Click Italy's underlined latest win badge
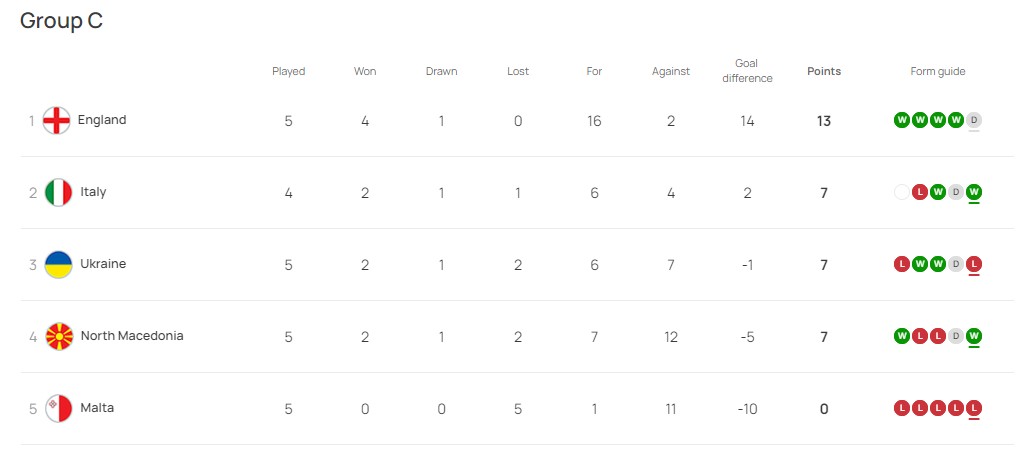 (974, 192)
